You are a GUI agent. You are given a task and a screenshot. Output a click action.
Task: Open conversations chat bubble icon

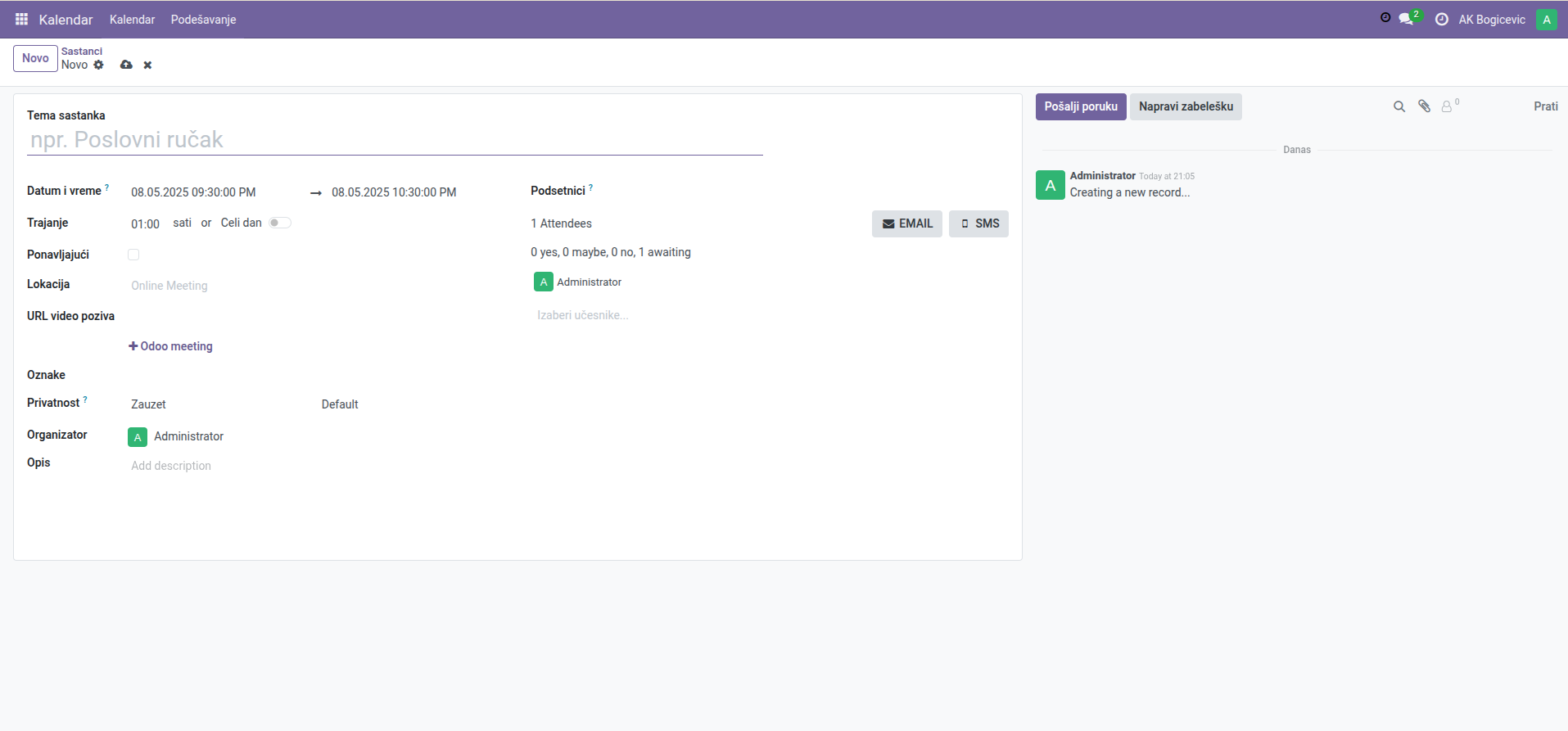tap(1406, 19)
